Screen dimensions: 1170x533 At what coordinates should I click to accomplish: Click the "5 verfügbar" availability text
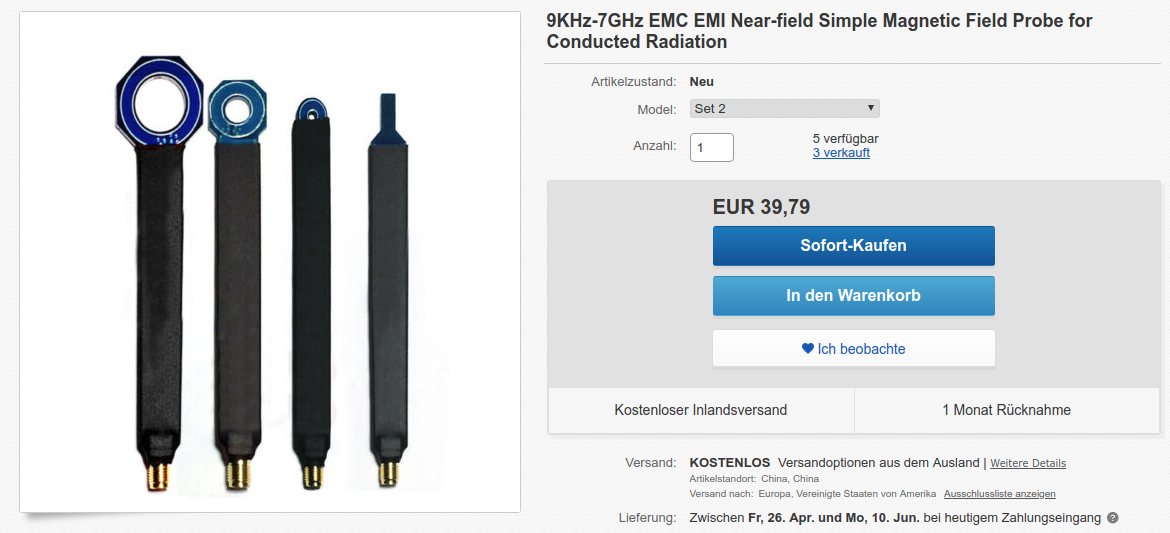[845, 138]
